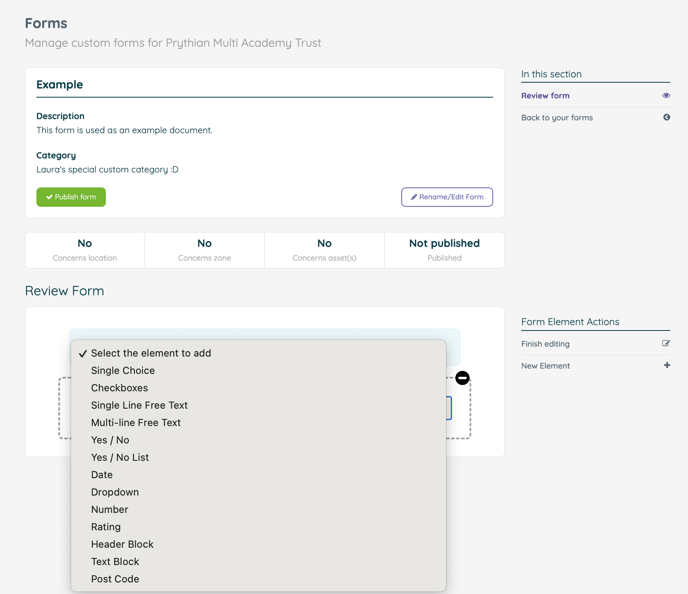Select Dropdown element type
The width and height of the screenshot is (688, 594).
[258, 492]
